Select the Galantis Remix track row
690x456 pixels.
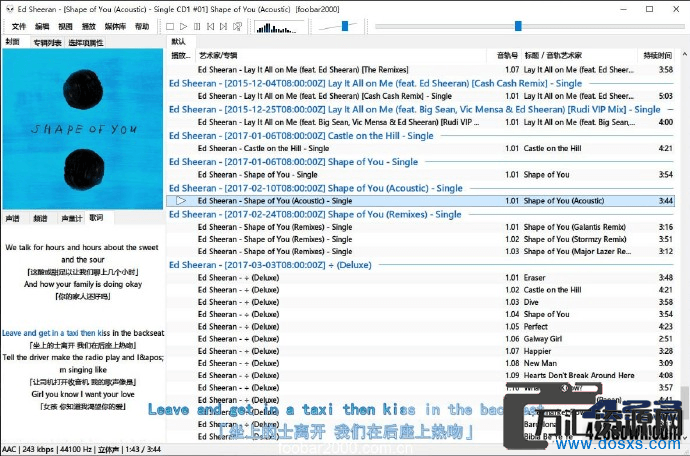420,227
